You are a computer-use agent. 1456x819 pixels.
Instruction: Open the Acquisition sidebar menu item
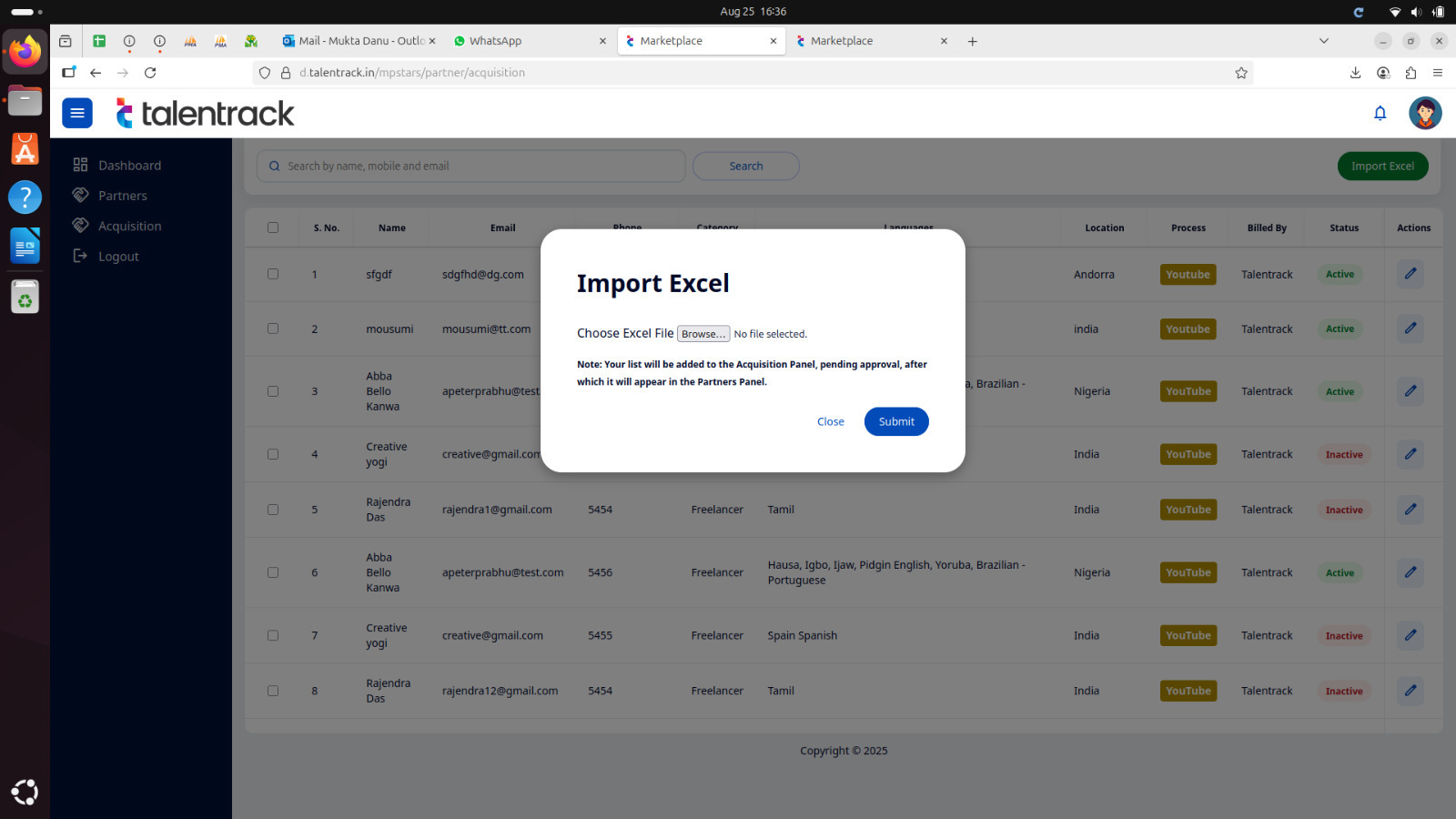point(129,226)
